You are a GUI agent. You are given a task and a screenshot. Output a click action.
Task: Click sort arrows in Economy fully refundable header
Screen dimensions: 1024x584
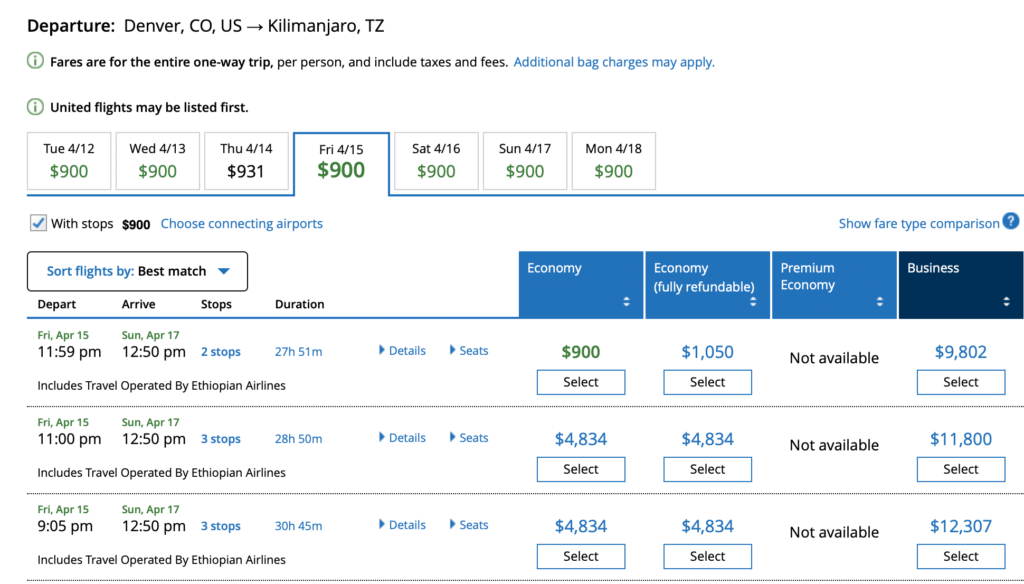tap(753, 301)
